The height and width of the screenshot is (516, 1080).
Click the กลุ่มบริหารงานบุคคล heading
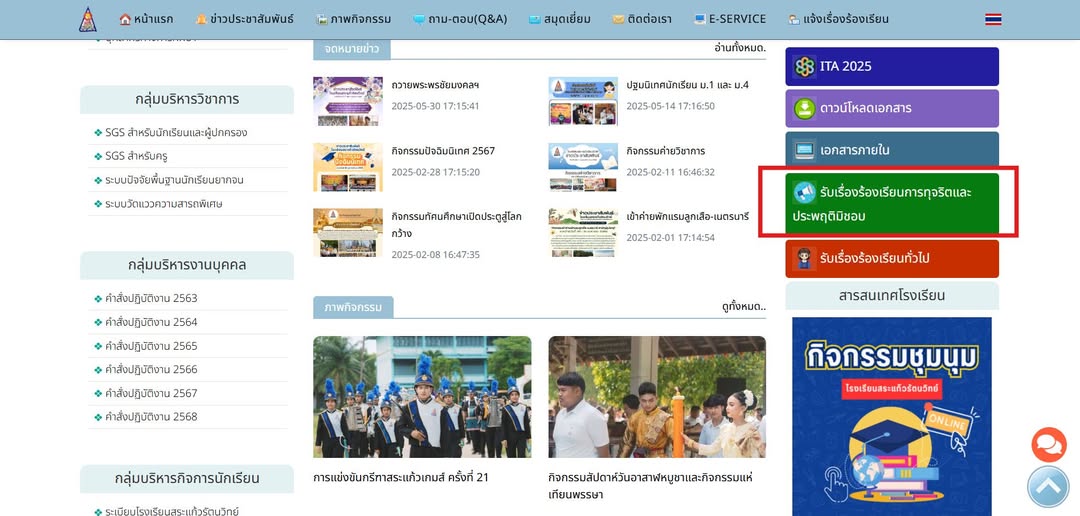point(187,265)
